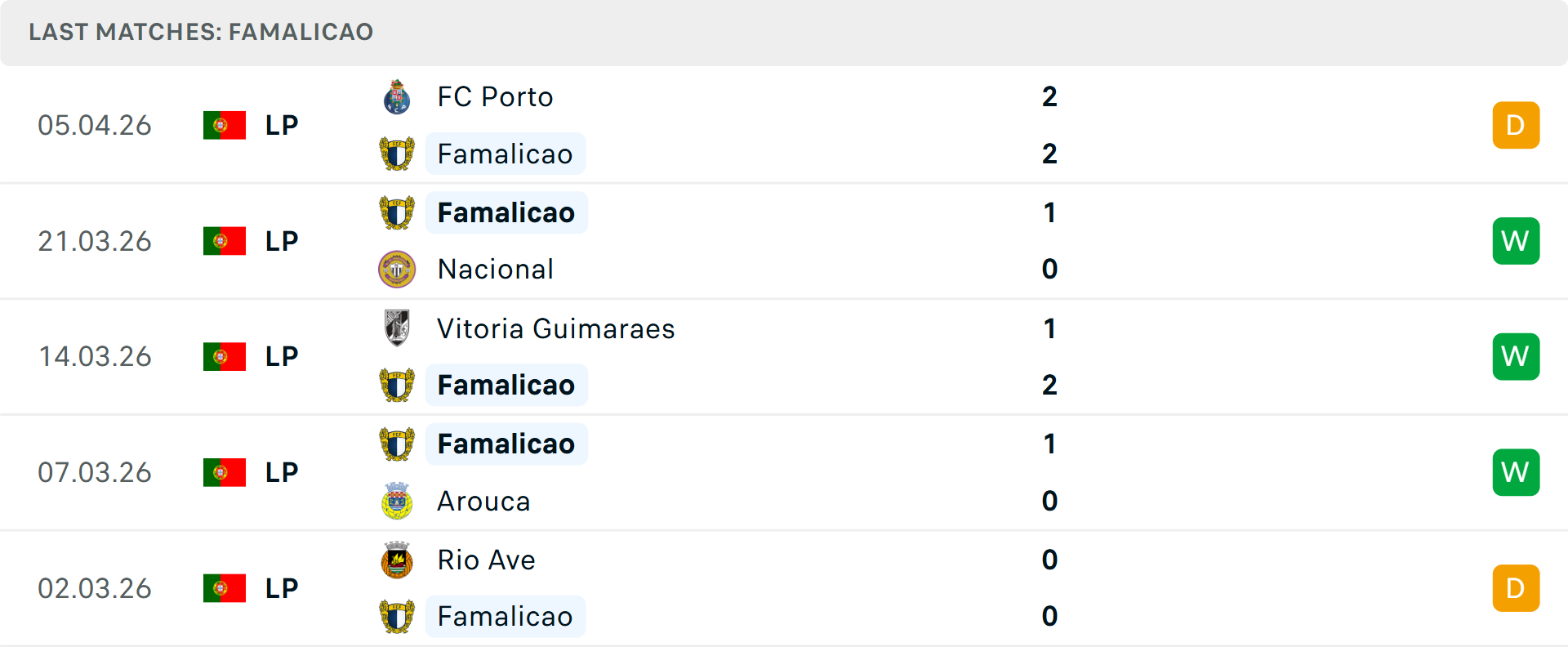Open the Vitoria Guimaraes team link
1568x647 pixels.
555,328
